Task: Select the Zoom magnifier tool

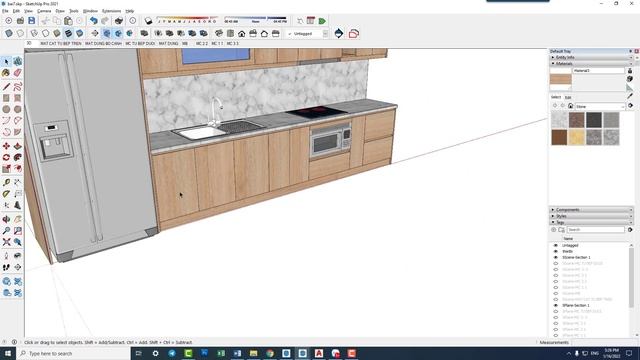Action: (6, 231)
